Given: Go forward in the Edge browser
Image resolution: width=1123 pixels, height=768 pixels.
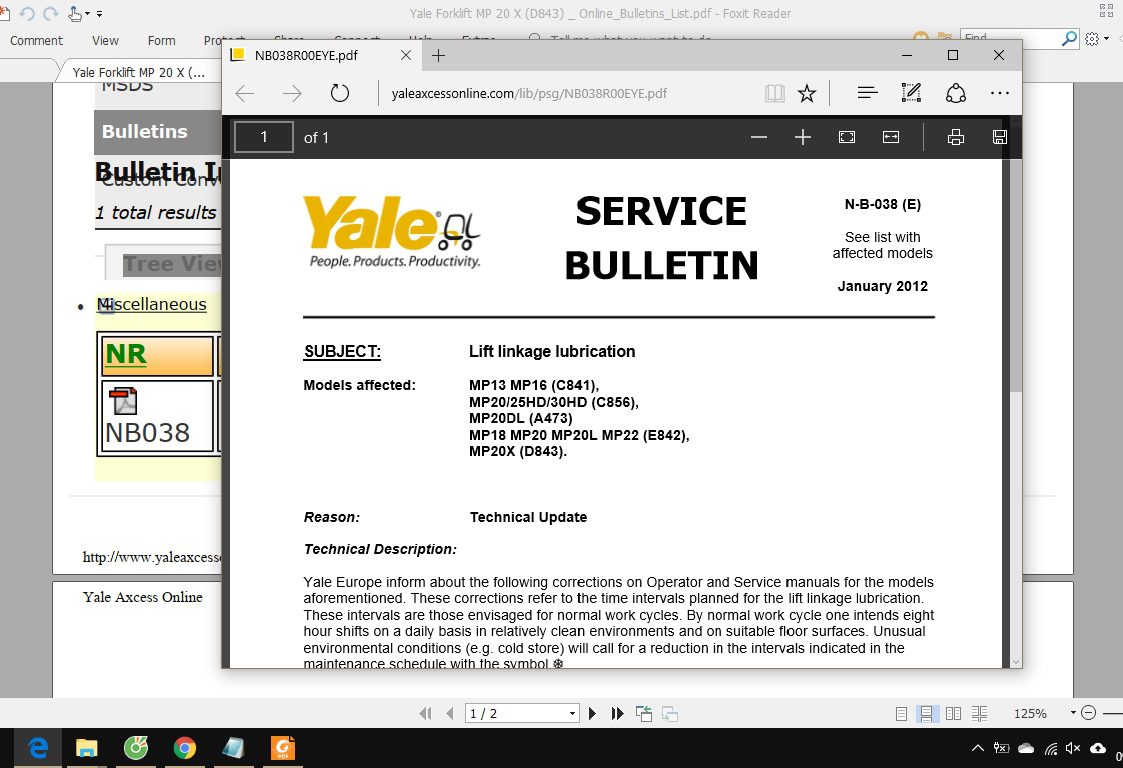Looking at the screenshot, I should [292, 93].
